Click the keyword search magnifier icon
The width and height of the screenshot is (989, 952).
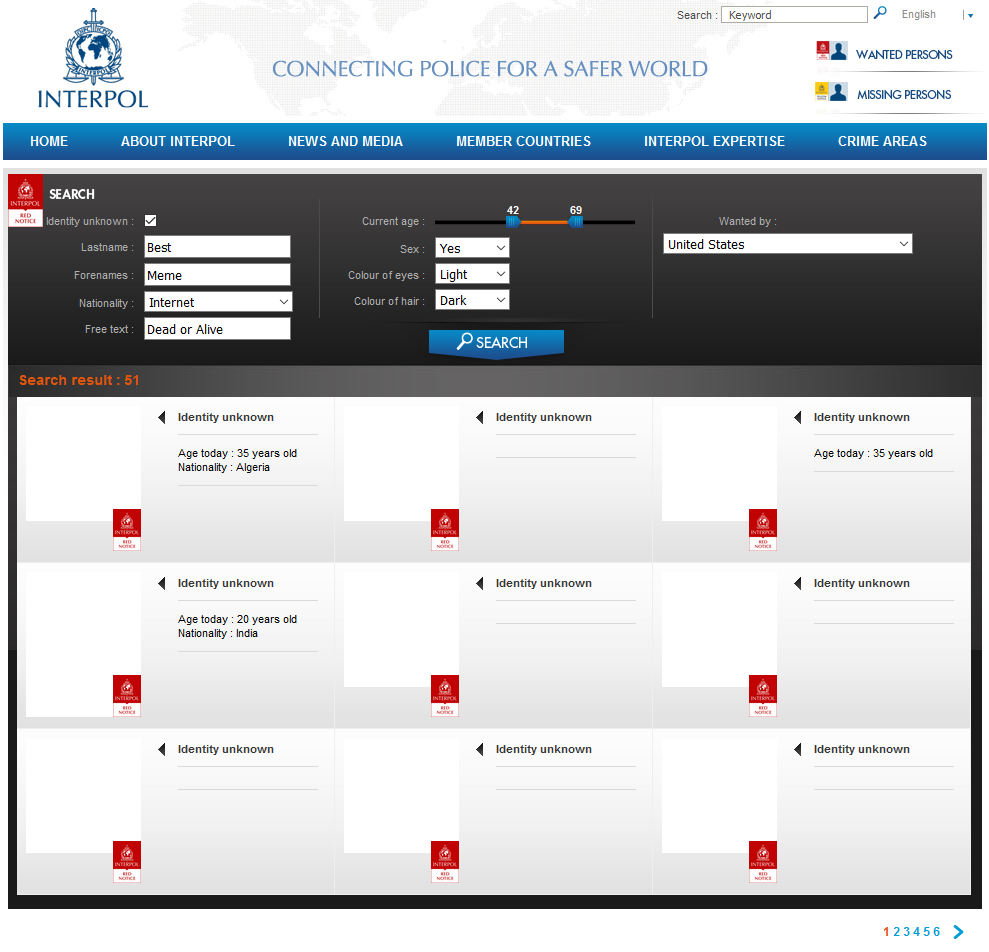point(880,13)
